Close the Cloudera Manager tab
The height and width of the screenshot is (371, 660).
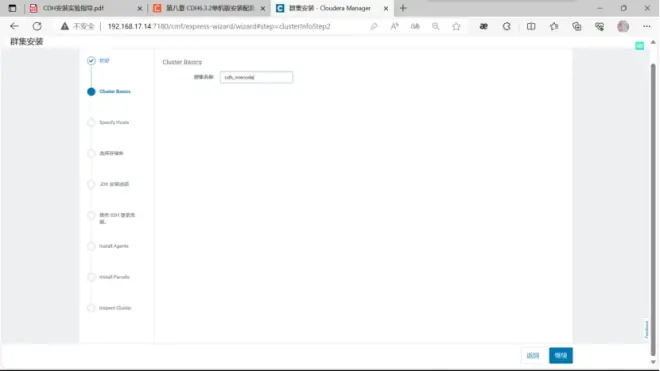386,8
